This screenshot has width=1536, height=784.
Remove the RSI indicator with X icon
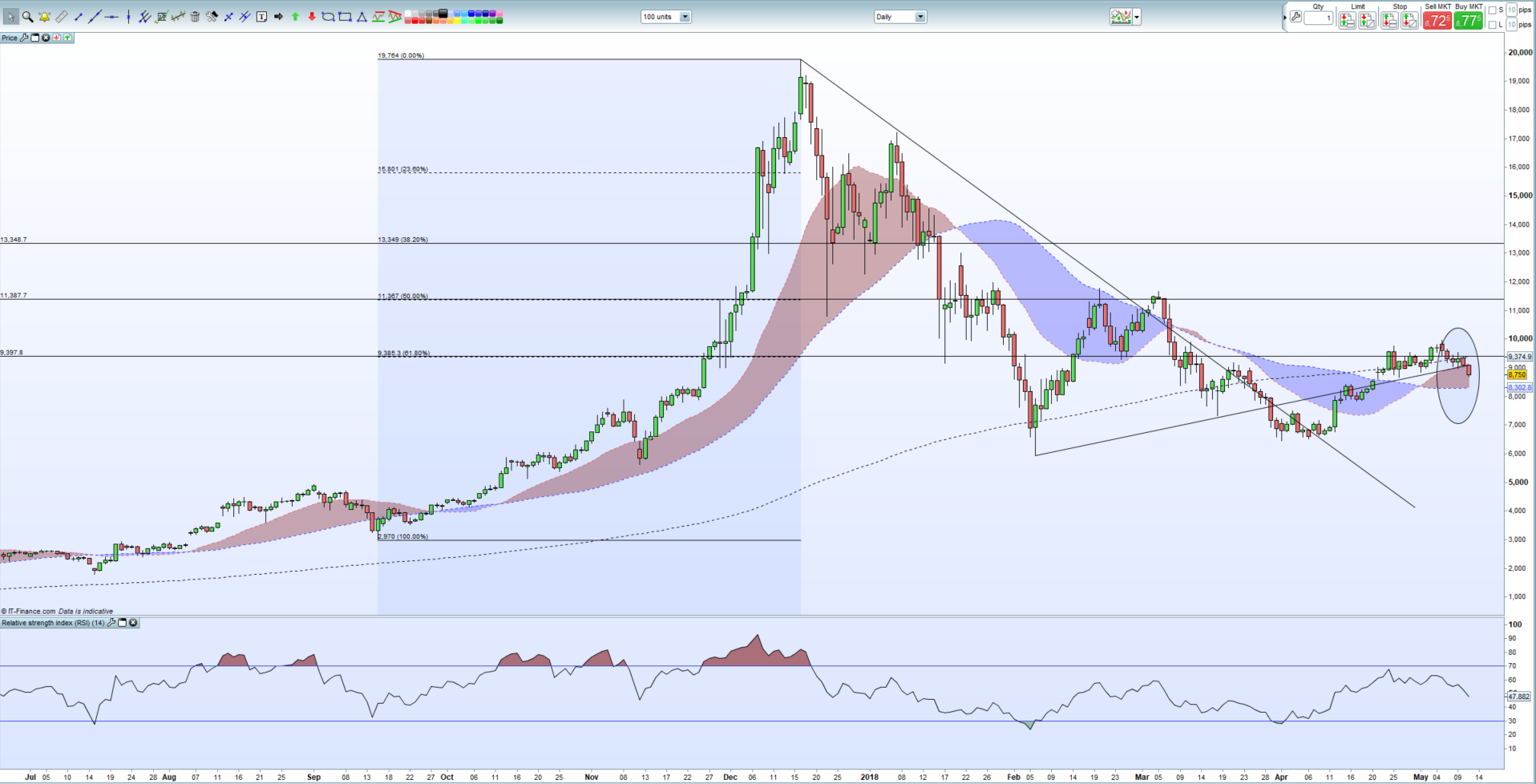tap(133, 623)
